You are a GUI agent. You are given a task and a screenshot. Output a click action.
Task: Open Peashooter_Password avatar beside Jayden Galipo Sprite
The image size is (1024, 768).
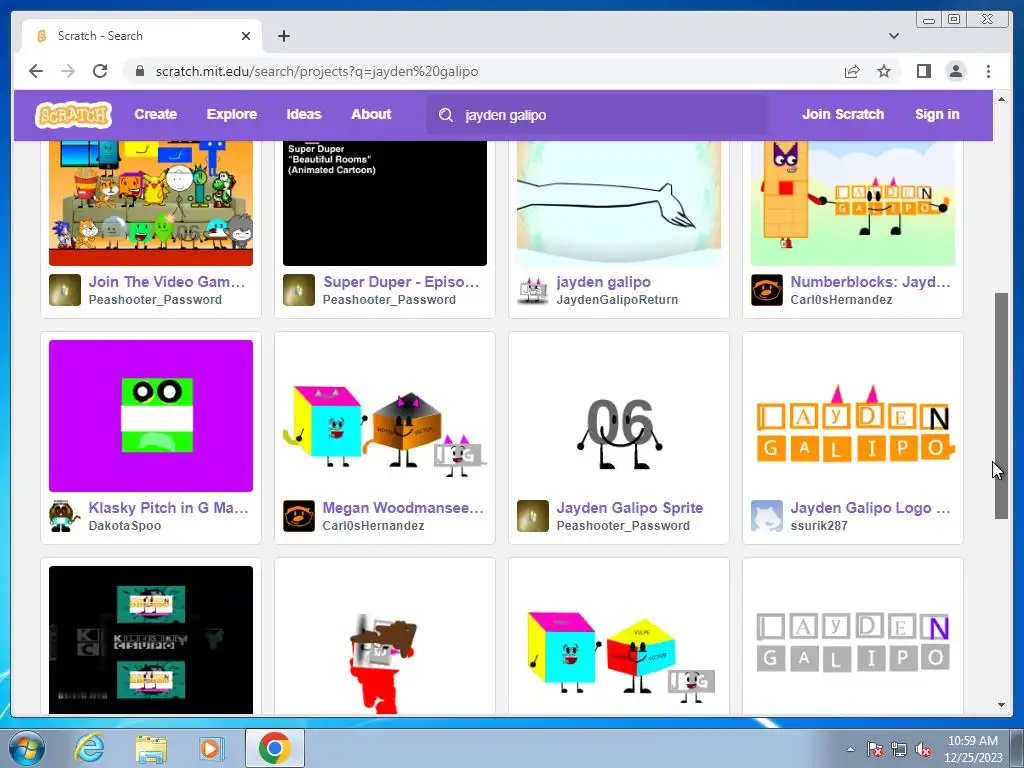(x=532, y=516)
